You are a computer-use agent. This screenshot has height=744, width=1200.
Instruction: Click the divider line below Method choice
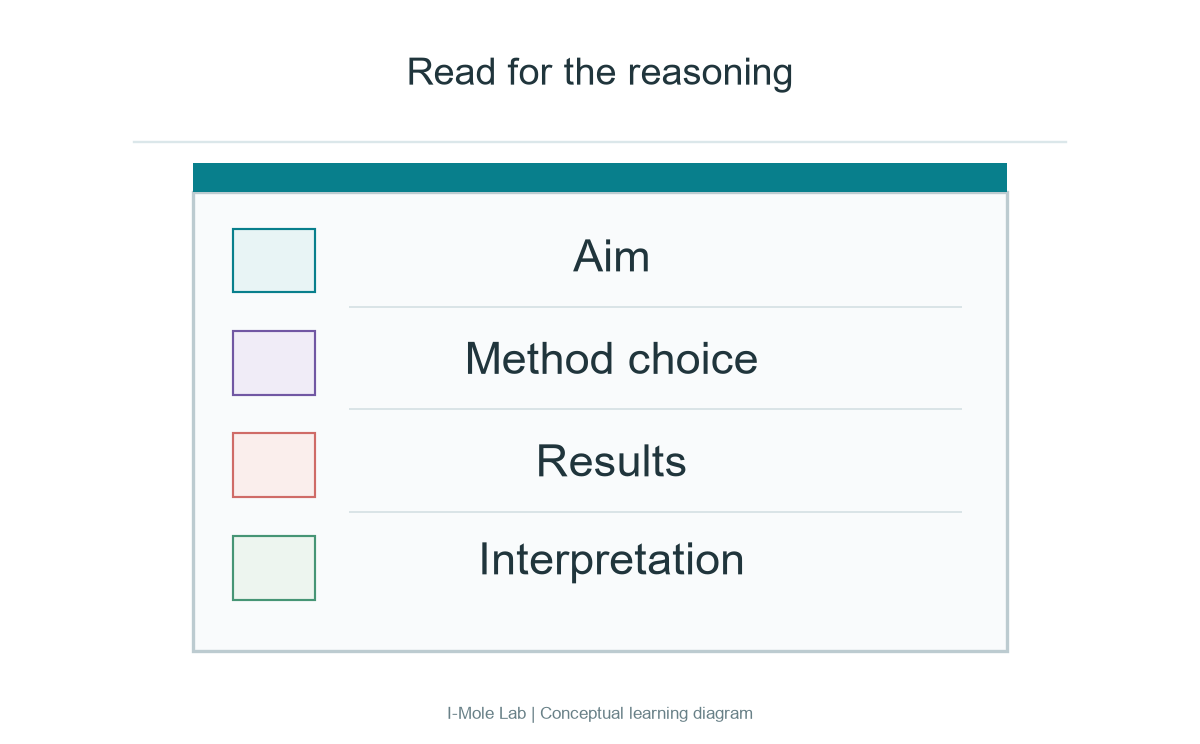[655, 409]
